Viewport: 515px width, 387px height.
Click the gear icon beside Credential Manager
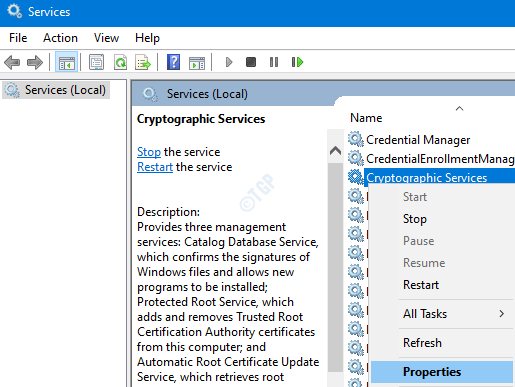[x=356, y=139]
